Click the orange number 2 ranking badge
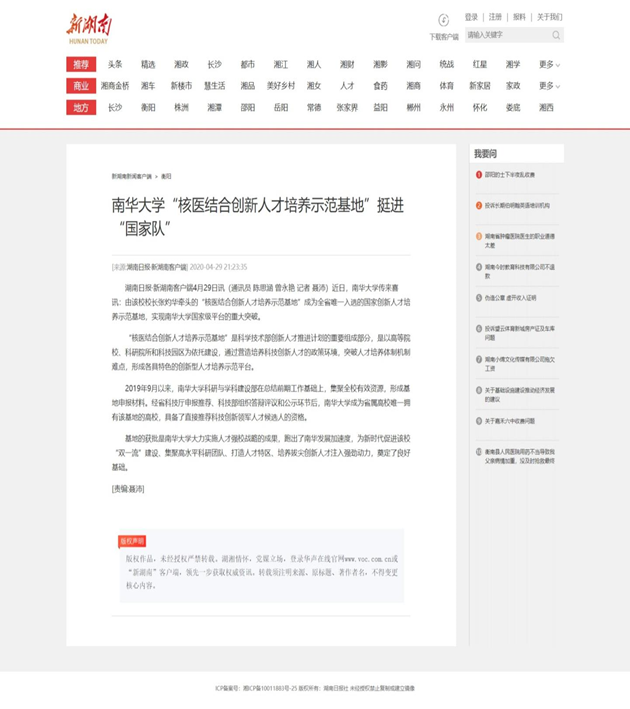This screenshot has height=709, width=630. coord(478,205)
